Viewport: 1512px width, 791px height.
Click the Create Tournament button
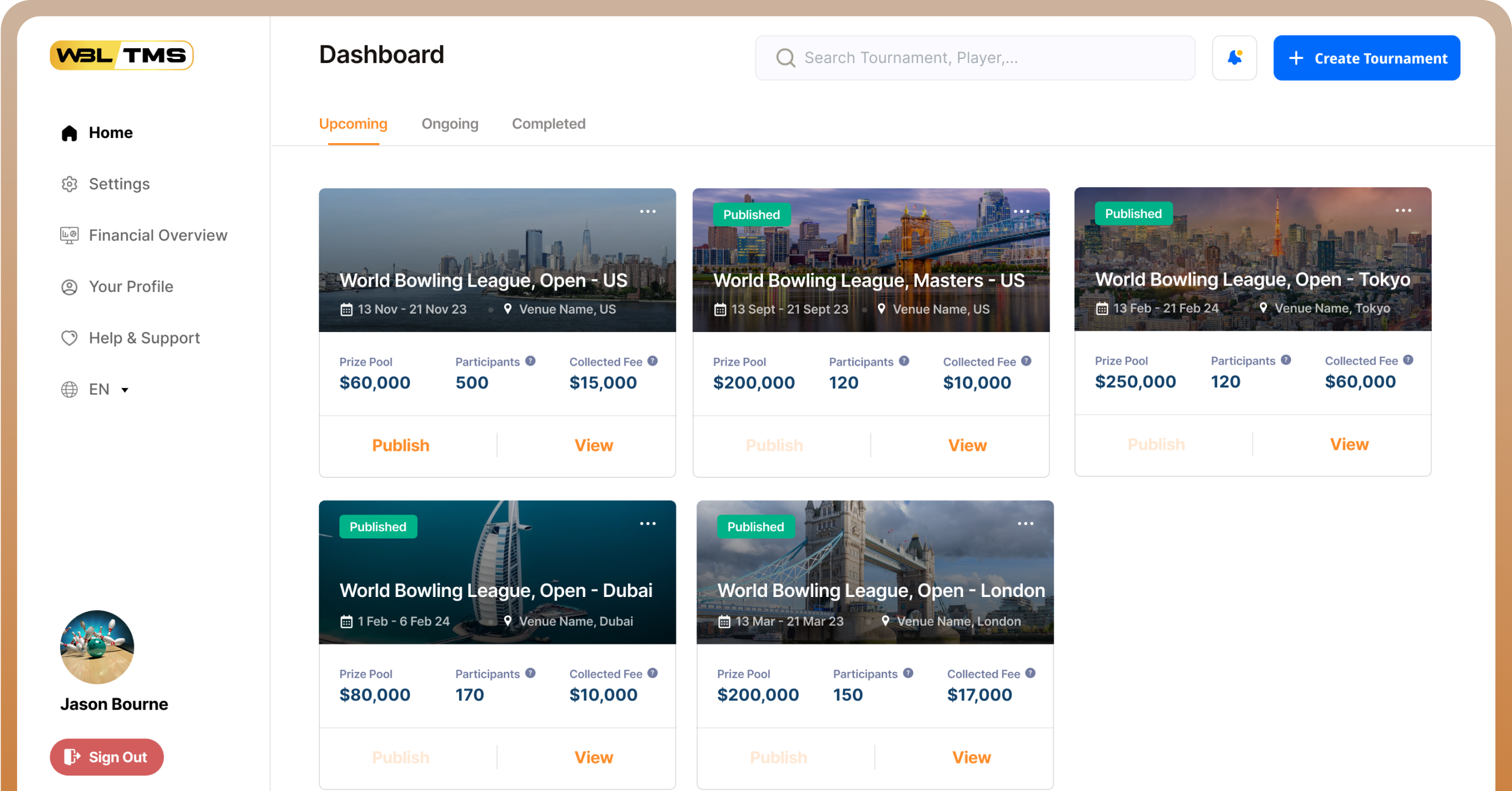point(1366,58)
